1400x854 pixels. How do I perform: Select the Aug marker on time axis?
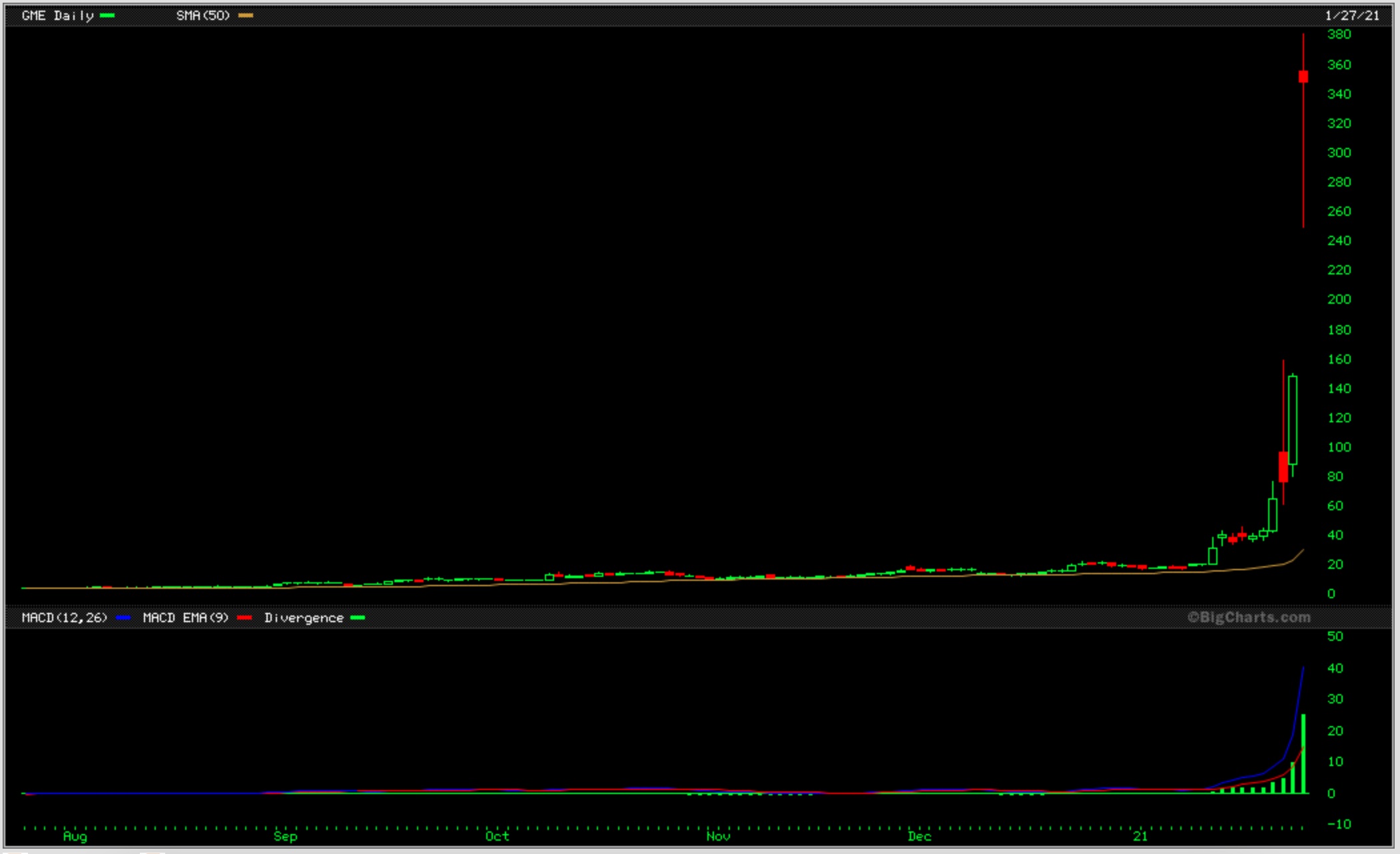click(75, 836)
